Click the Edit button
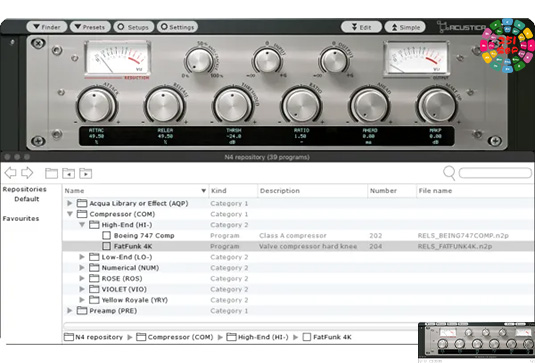This screenshot has height=363, width=535. point(361,27)
